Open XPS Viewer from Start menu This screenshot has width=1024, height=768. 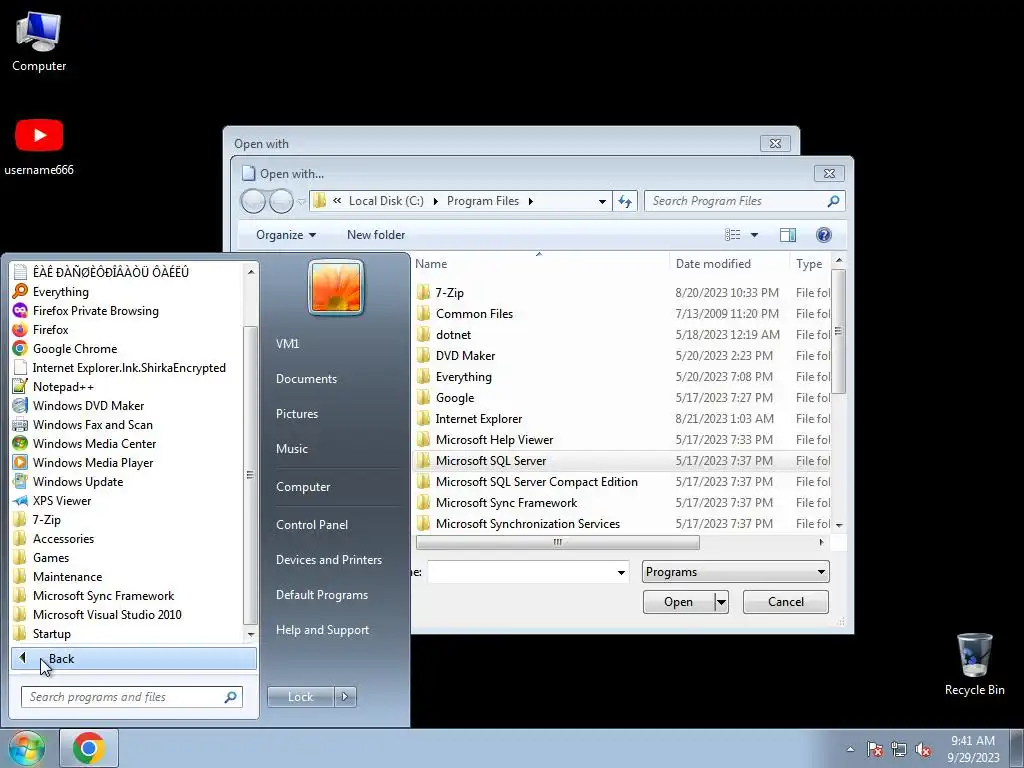pyautogui.click(x=61, y=500)
